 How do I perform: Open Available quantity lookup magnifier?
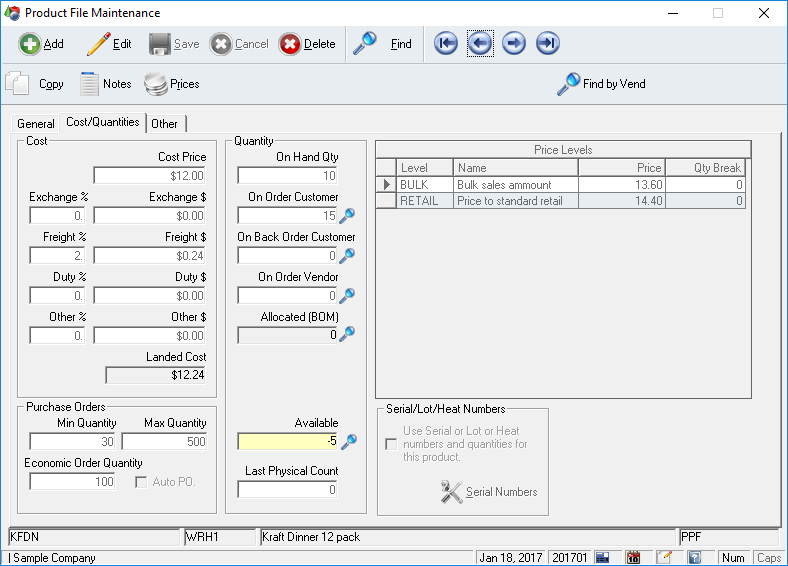click(348, 441)
